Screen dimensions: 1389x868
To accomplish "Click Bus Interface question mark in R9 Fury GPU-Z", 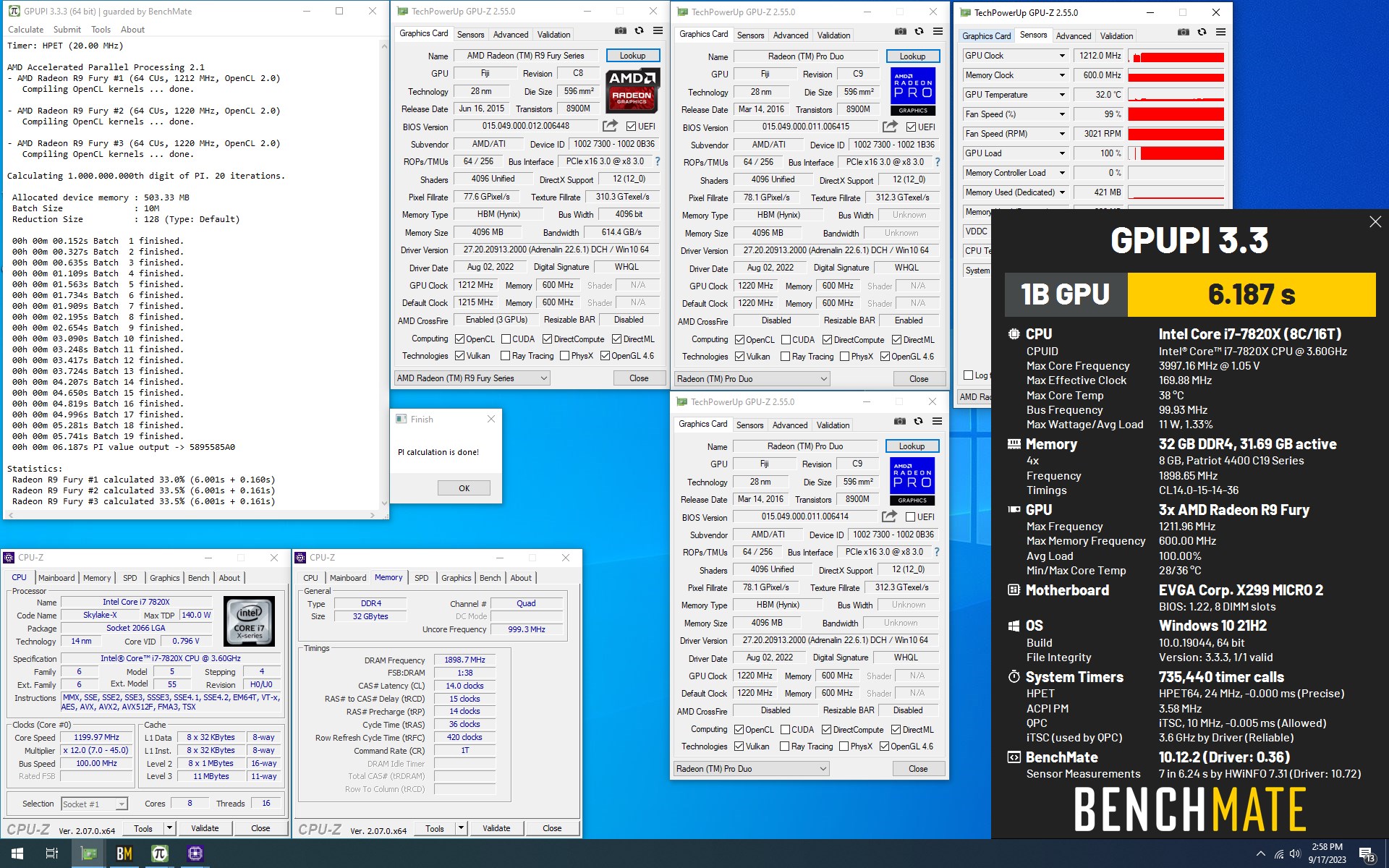I will (658, 161).
